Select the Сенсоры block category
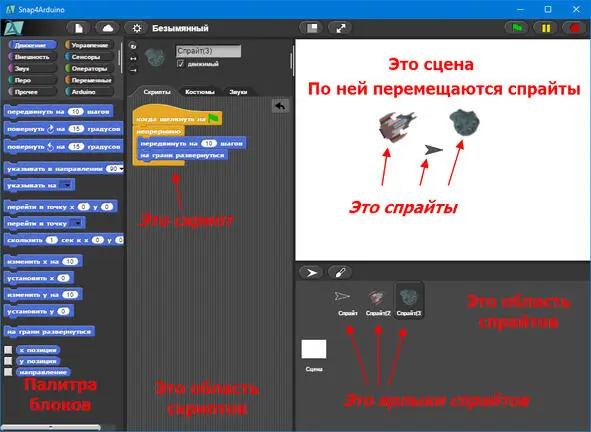591x432 pixels. tap(89, 57)
